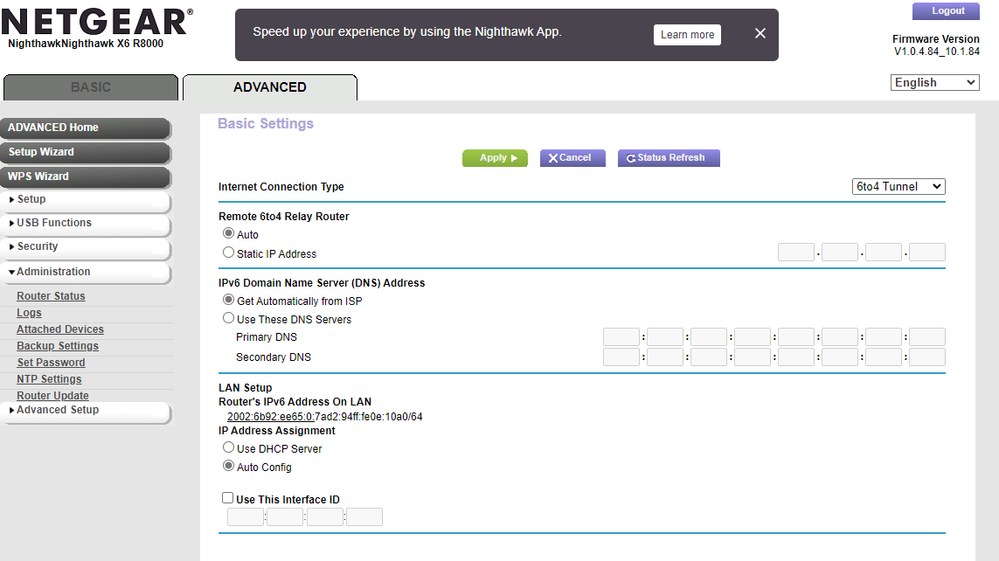Click the Basic Settings heading
999x561 pixels.
[x=266, y=124]
